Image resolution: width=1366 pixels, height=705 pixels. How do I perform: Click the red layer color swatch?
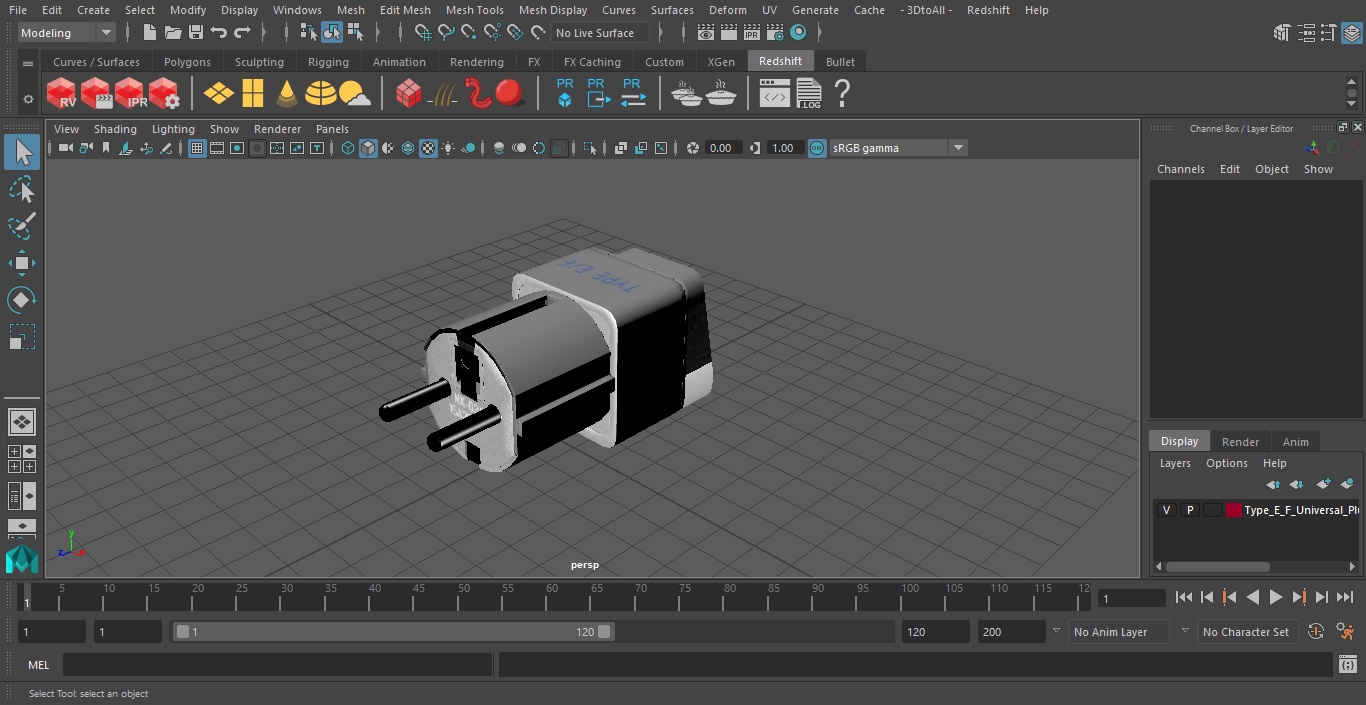coord(1234,510)
